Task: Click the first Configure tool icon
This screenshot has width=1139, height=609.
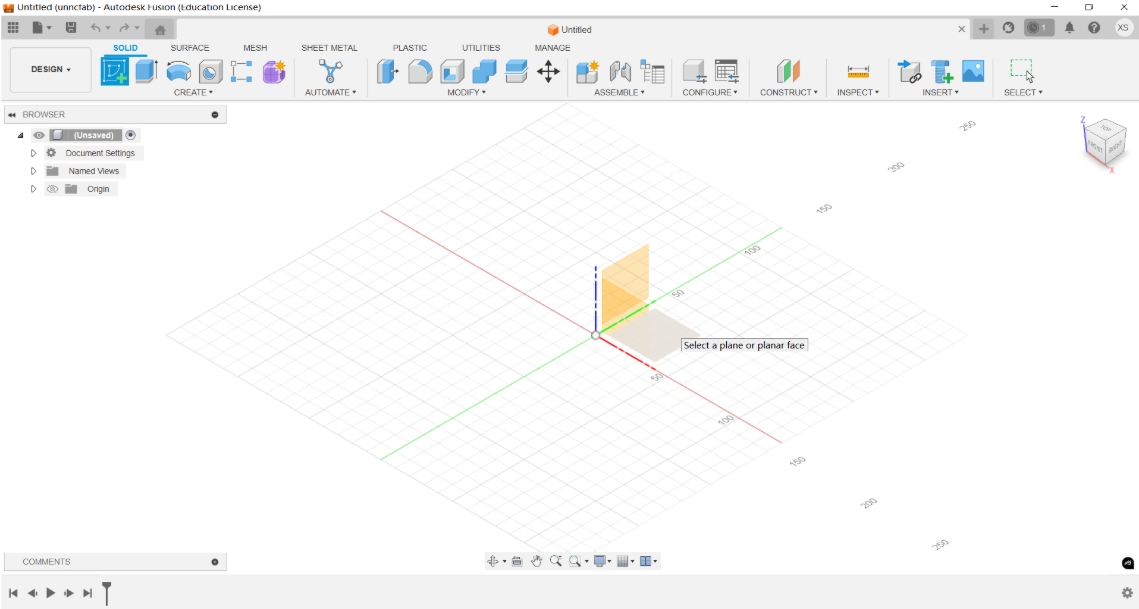Action: pyautogui.click(x=694, y=71)
